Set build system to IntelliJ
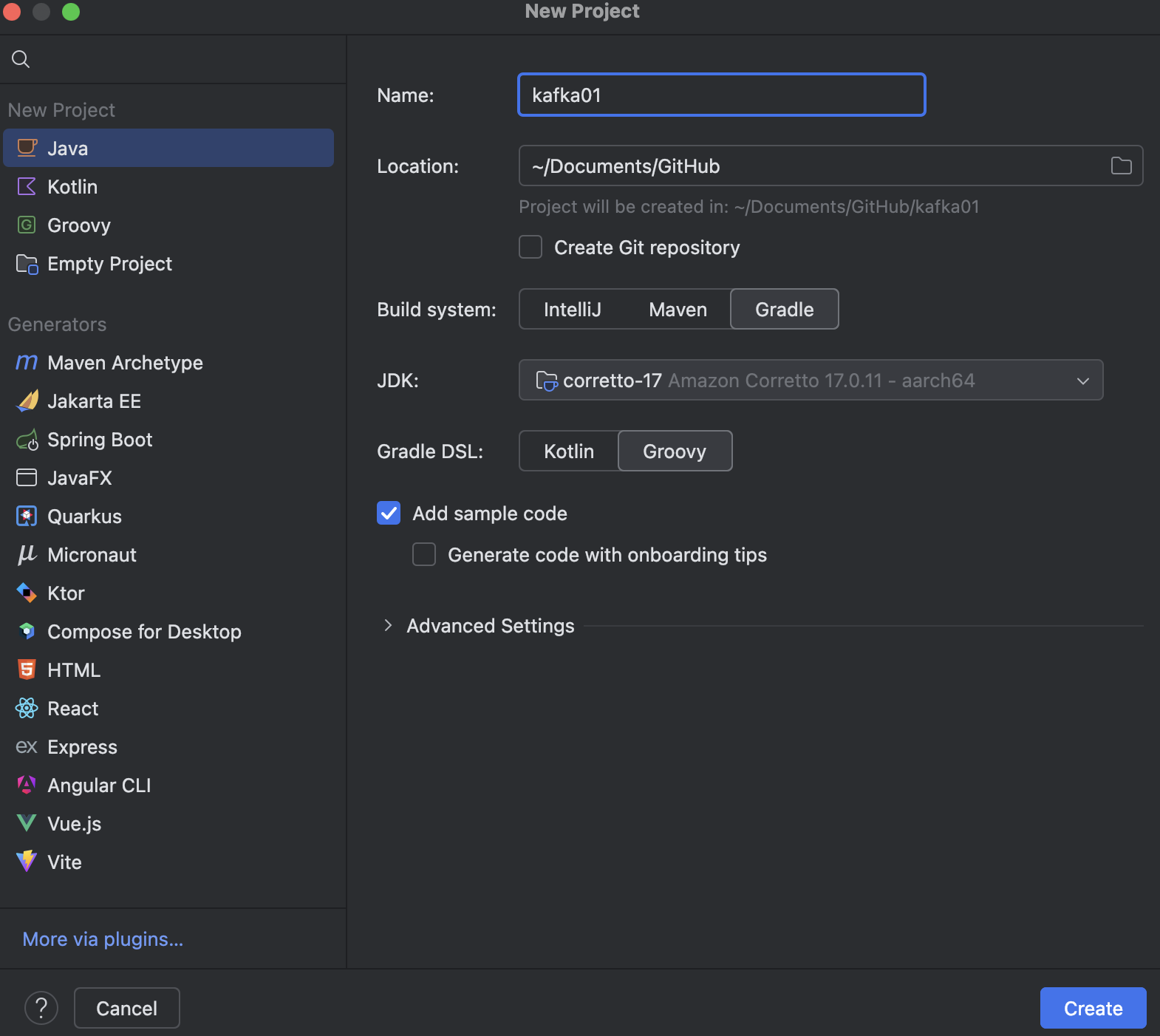This screenshot has height=1036, width=1160. click(x=573, y=310)
